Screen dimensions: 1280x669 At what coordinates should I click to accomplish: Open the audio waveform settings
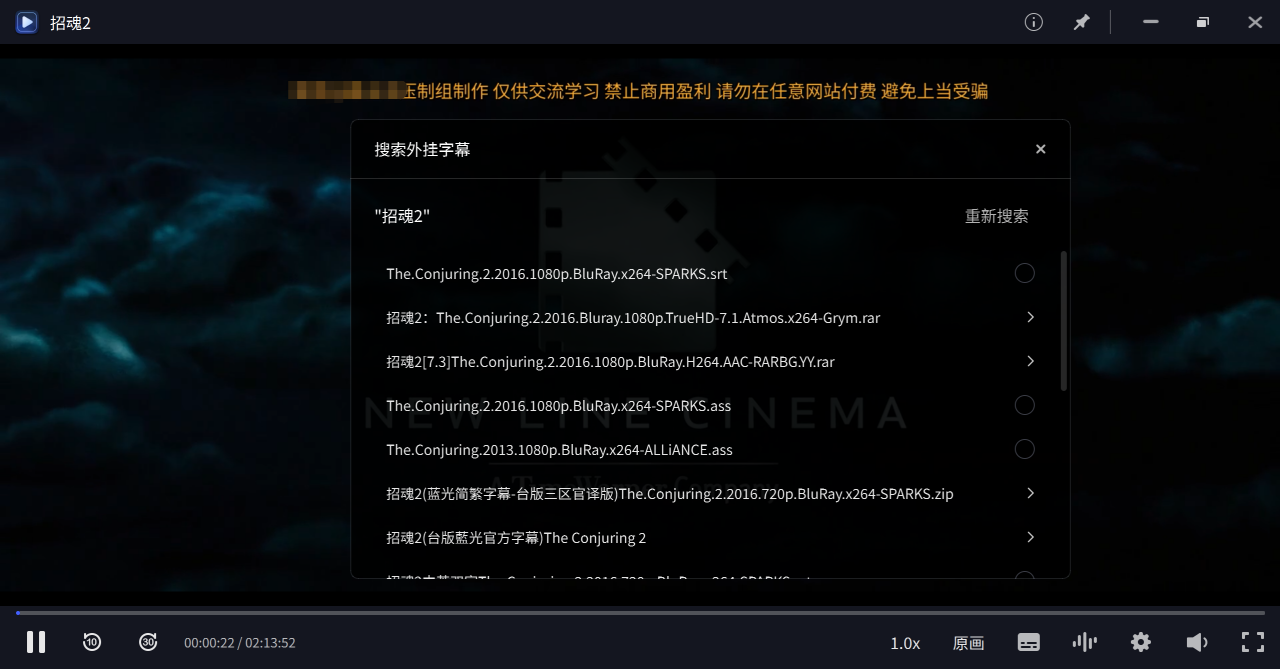[x=1084, y=642]
